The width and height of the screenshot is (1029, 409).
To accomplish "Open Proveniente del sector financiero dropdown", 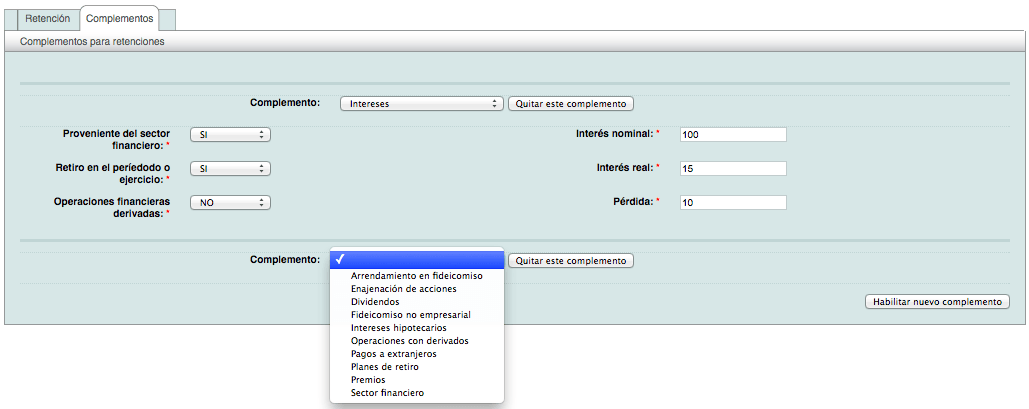I will (230, 135).
